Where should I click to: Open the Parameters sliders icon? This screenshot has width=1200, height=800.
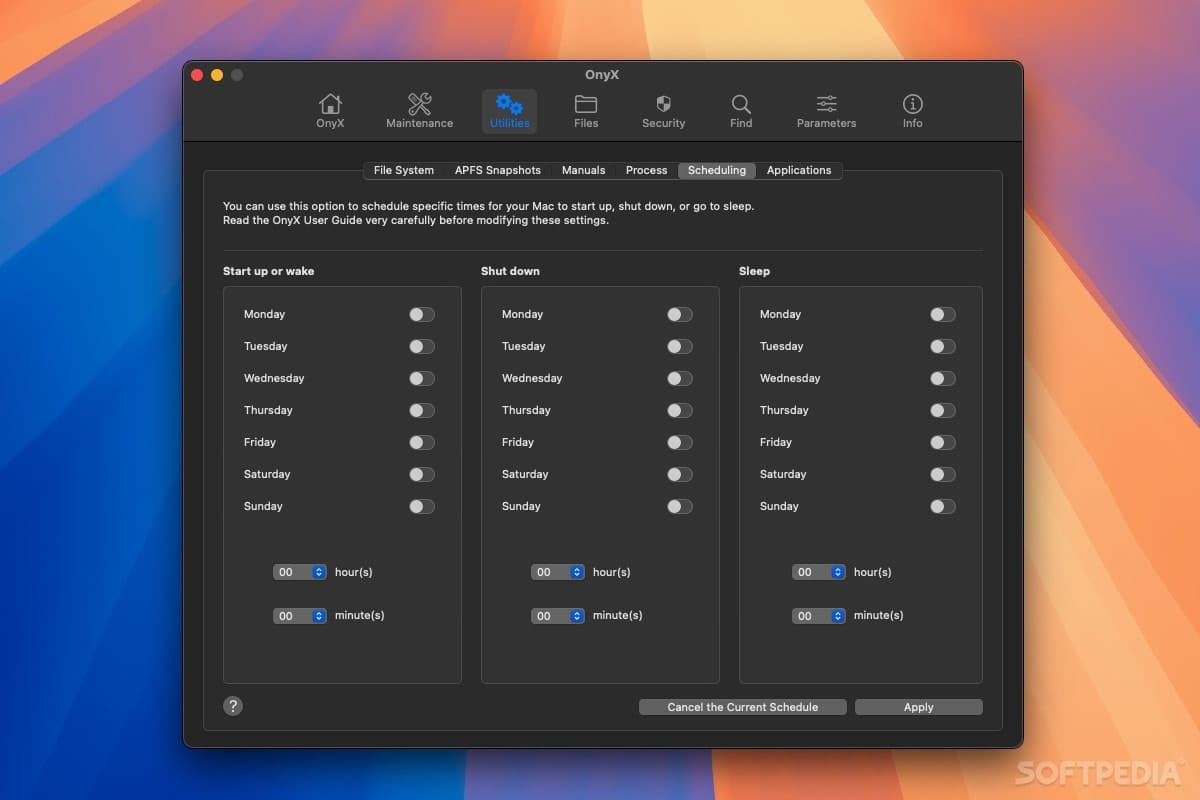click(x=826, y=110)
